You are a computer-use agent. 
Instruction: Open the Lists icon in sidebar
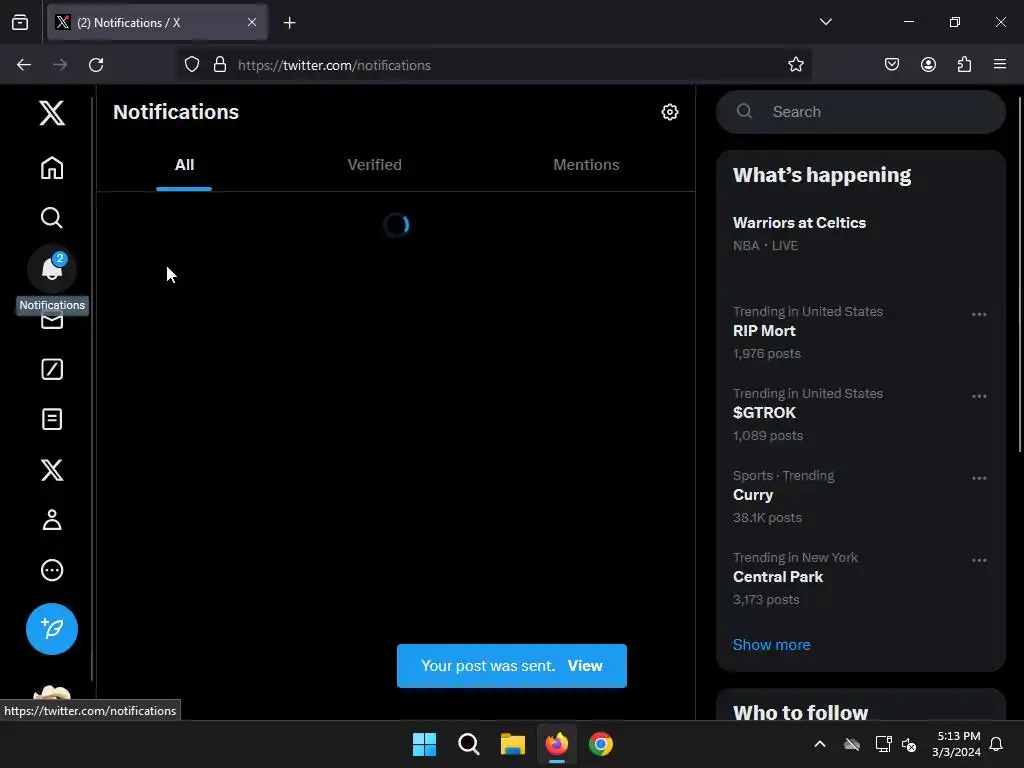pos(52,419)
